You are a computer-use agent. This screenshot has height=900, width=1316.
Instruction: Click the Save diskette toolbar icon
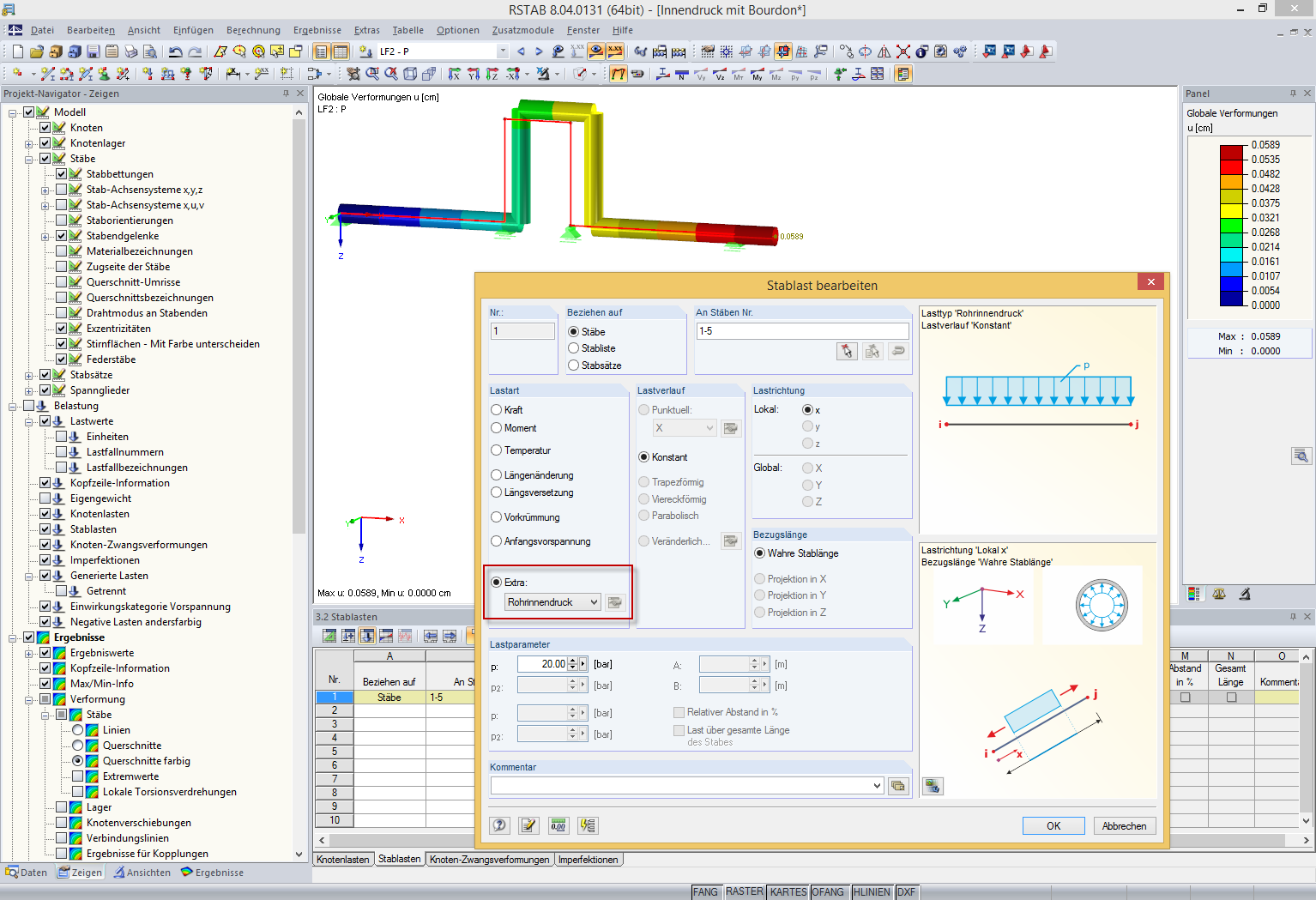pos(94,51)
